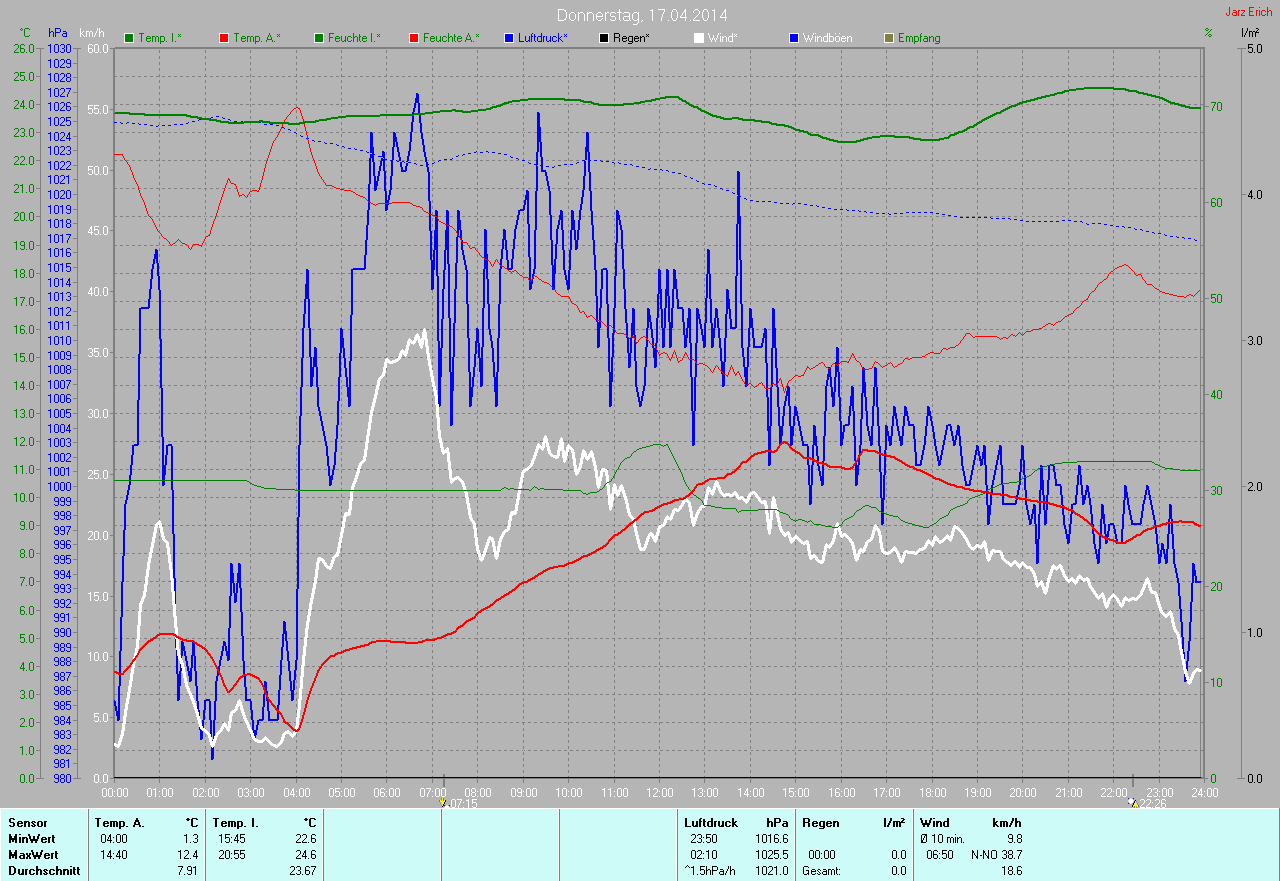Click the red Temp. A. legend swatch
Screen dimensions: 1280x881
[224, 38]
